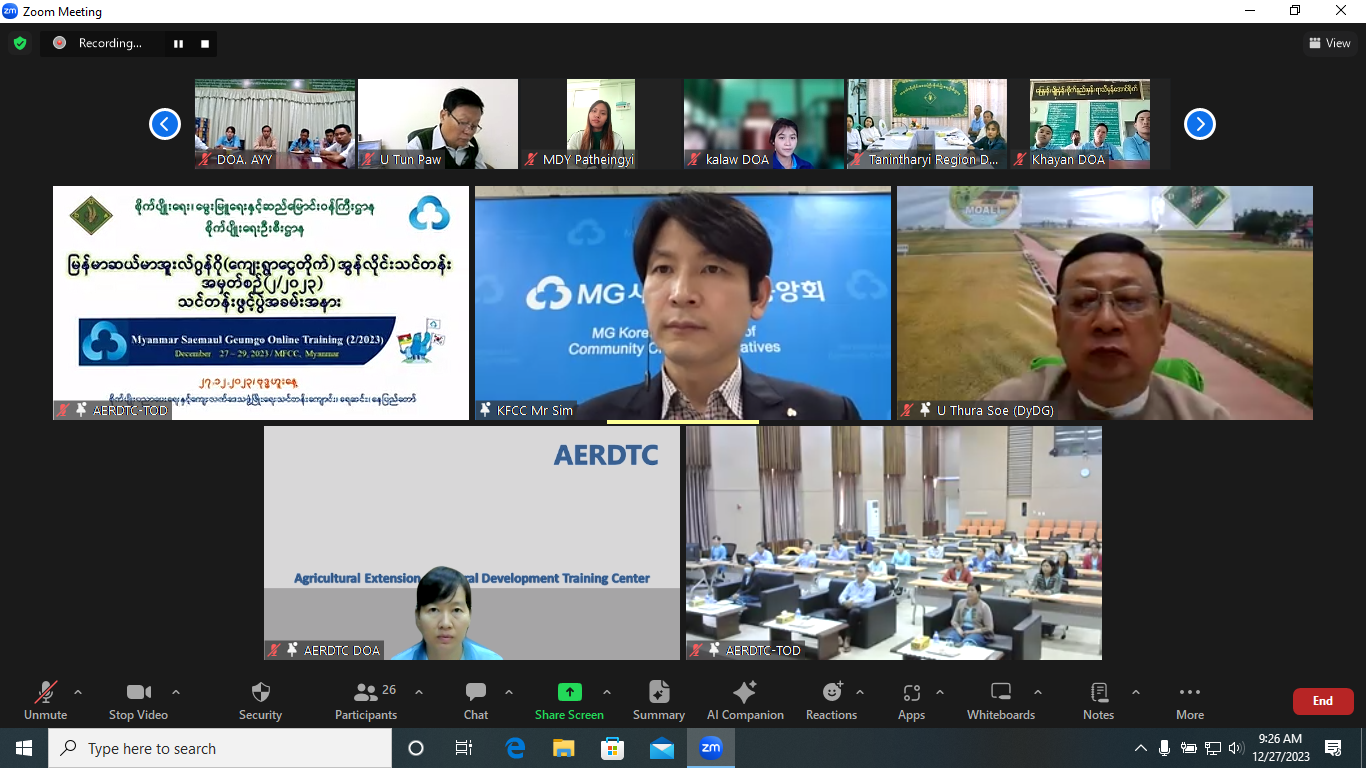
Task: Expand video options chevron beside Stop Video
Action: tap(176, 692)
